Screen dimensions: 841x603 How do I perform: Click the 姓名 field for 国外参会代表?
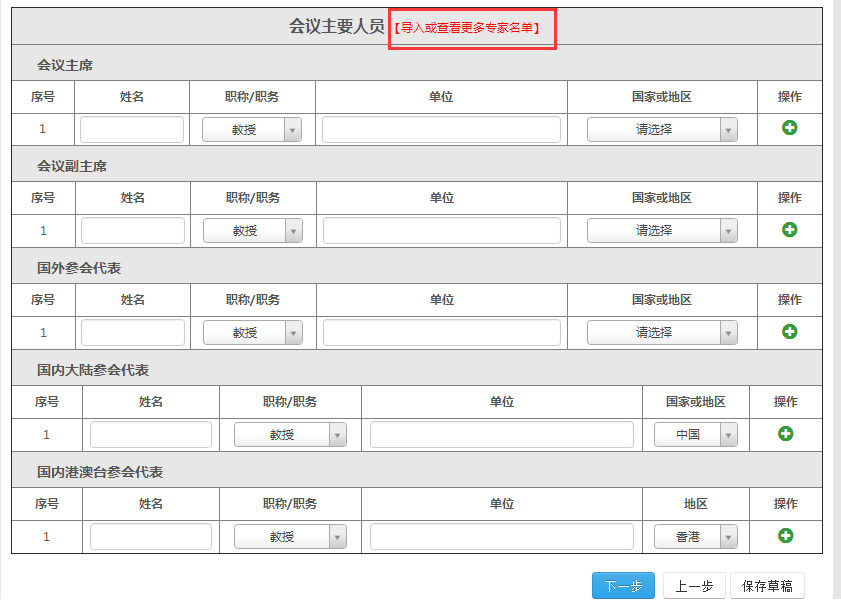click(133, 333)
